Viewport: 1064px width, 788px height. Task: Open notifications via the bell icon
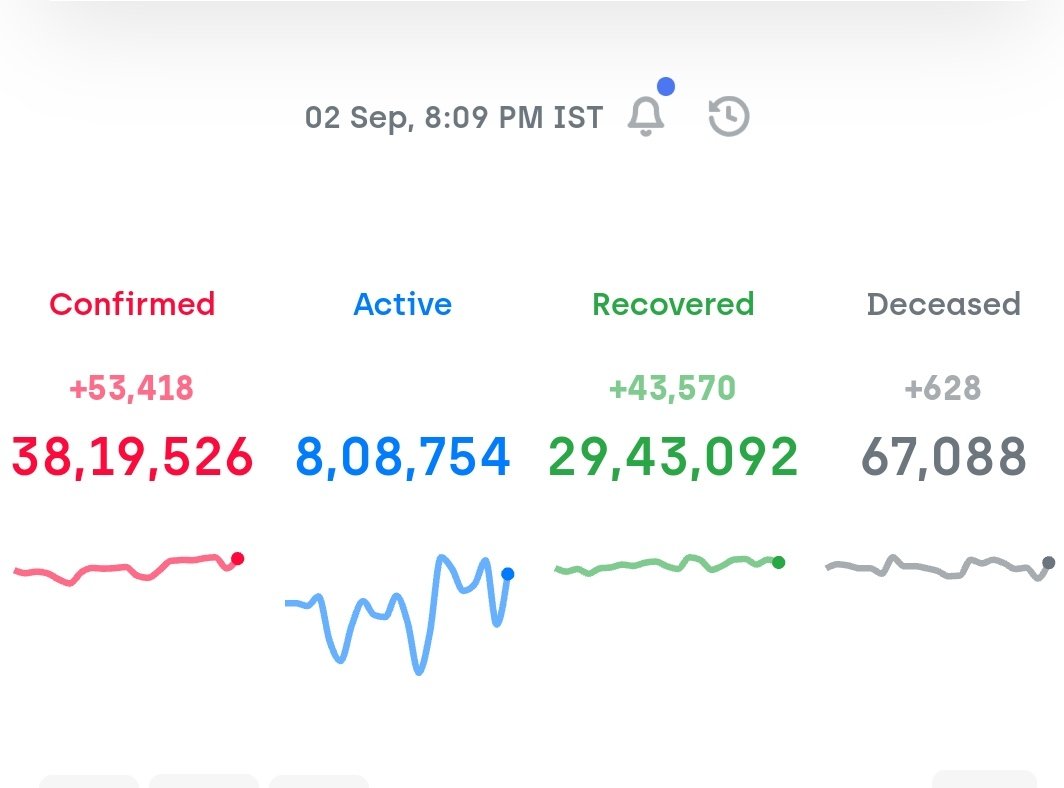click(x=646, y=115)
